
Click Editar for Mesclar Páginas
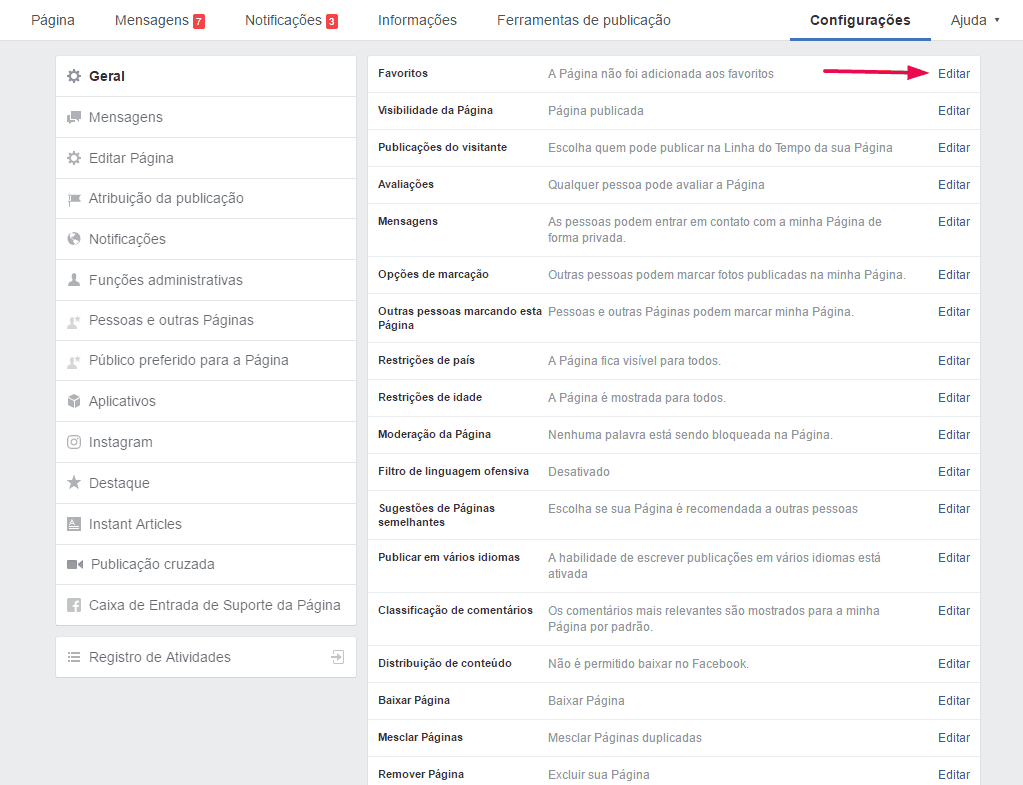[954, 738]
